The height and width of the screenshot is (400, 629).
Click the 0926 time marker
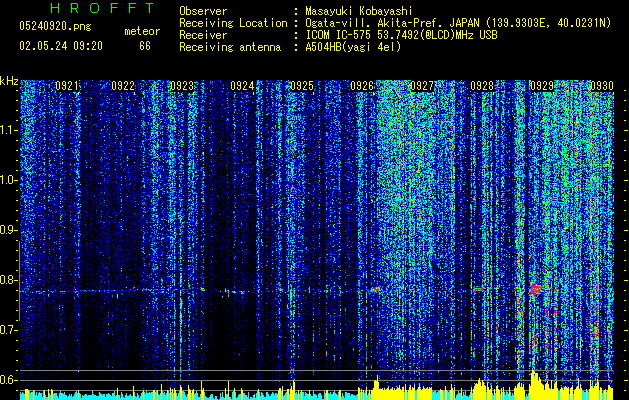[362, 86]
